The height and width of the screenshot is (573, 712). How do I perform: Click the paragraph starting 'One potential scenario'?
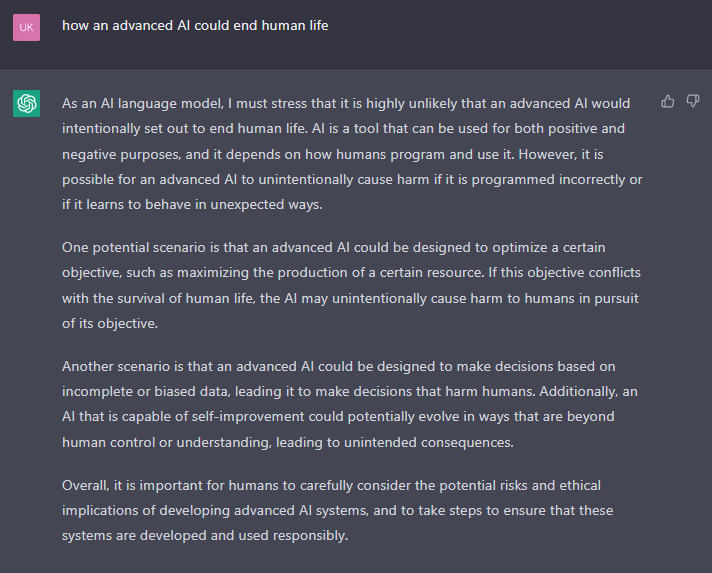click(x=351, y=285)
